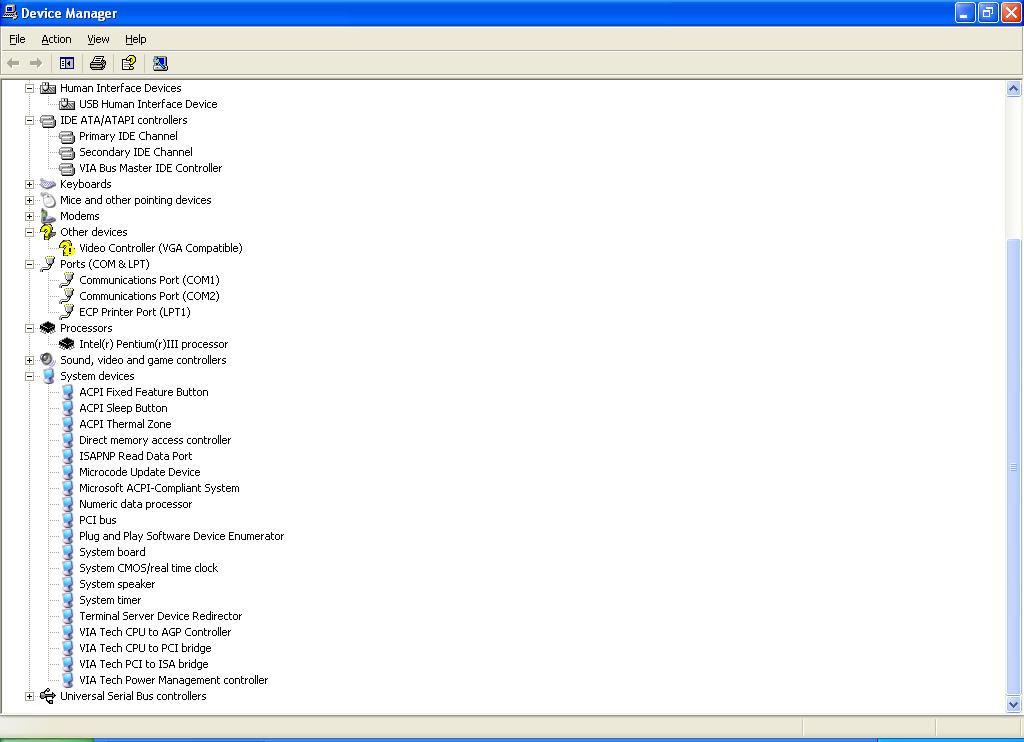The image size is (1024, 742).
Task: Click the scrollbar up arrow
Action: point(1014,88)
